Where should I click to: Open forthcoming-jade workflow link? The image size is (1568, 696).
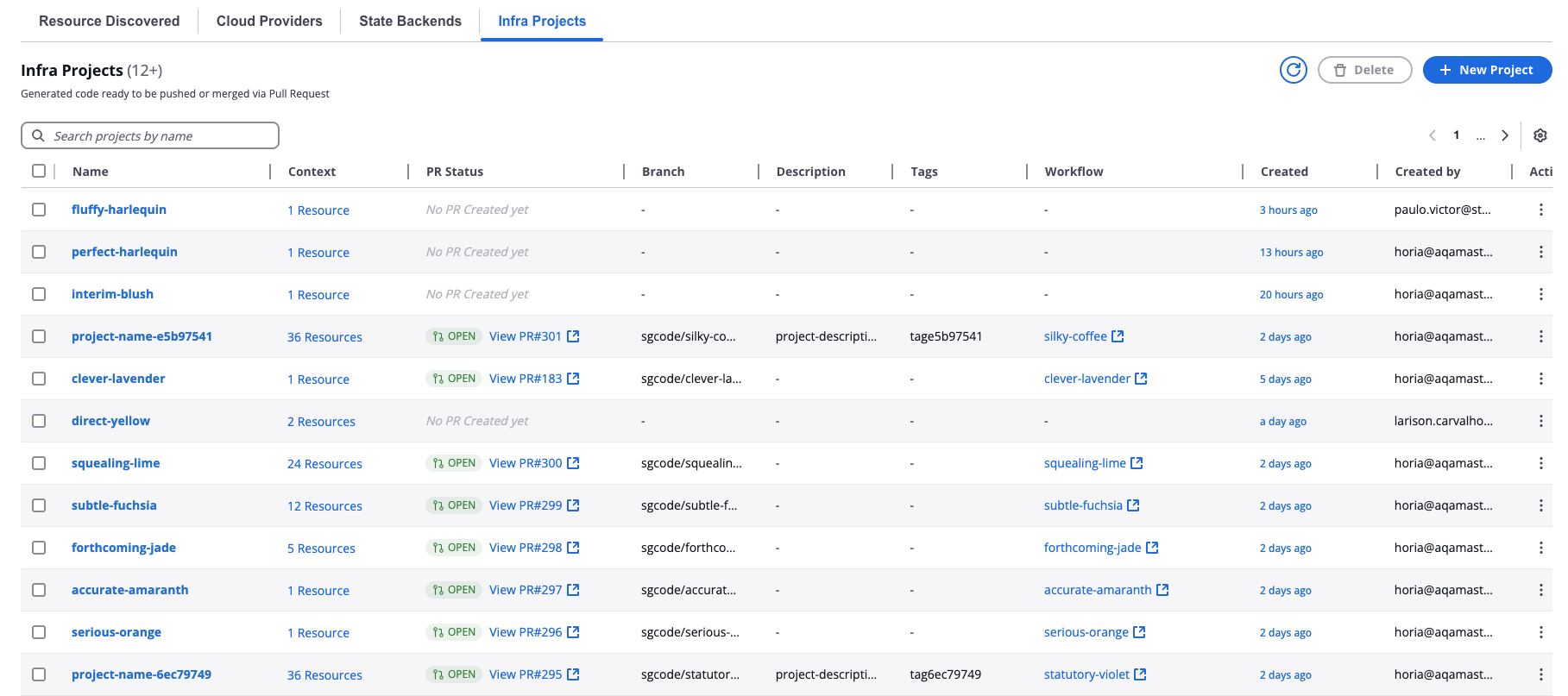1093,548
